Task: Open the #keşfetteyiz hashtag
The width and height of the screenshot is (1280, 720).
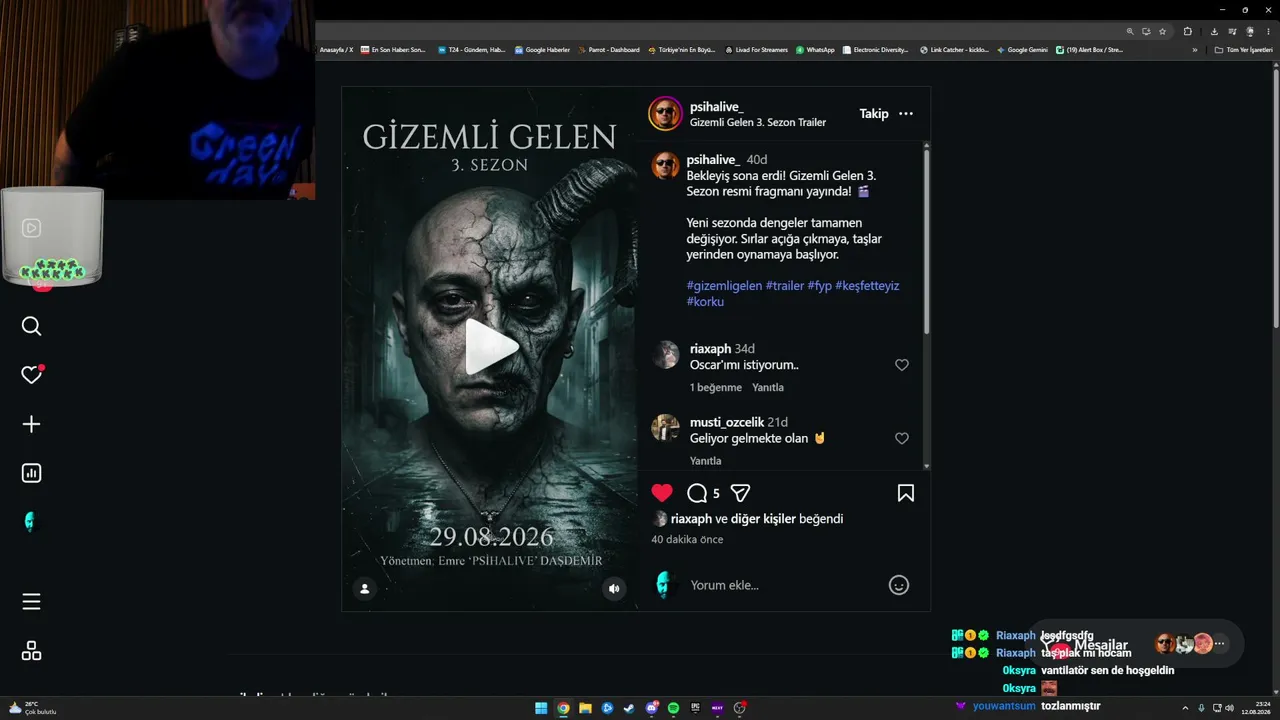Action: tap(867, 285)
